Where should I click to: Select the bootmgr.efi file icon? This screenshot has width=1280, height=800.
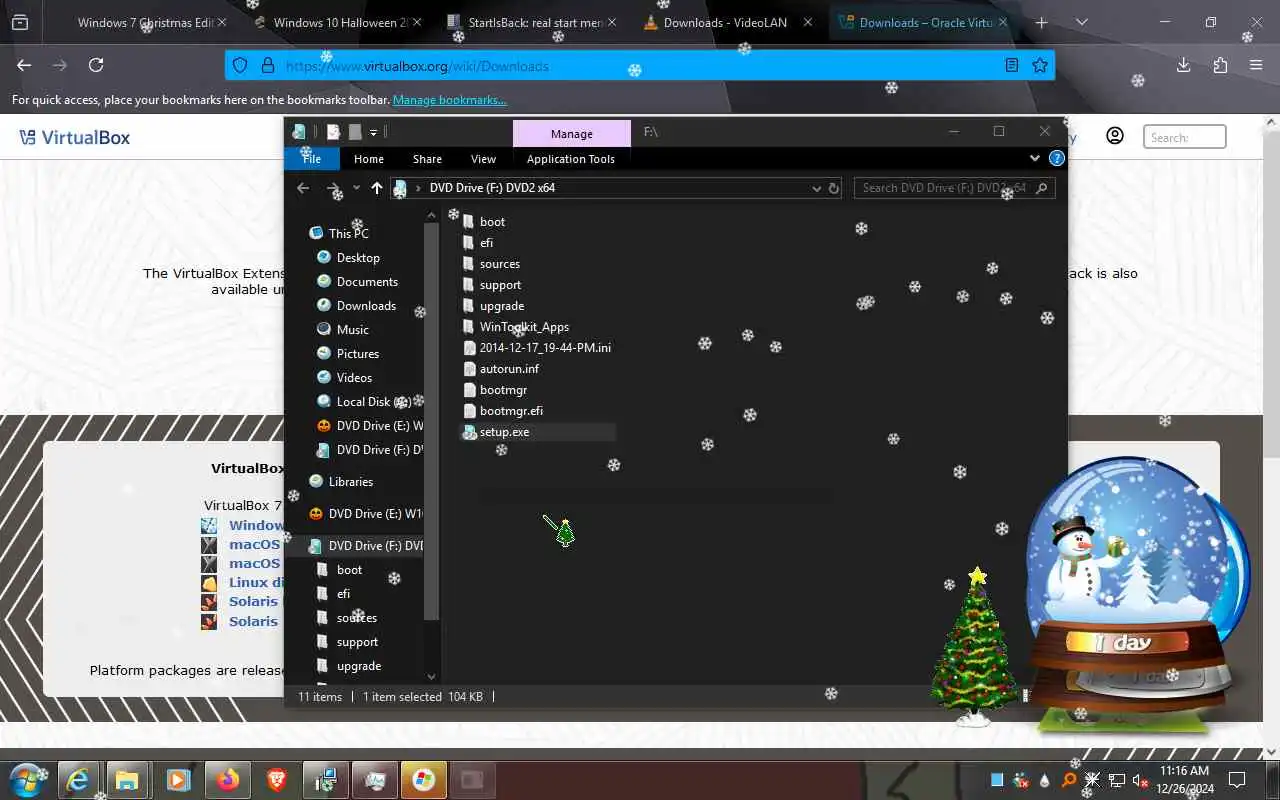coord(470,411)
